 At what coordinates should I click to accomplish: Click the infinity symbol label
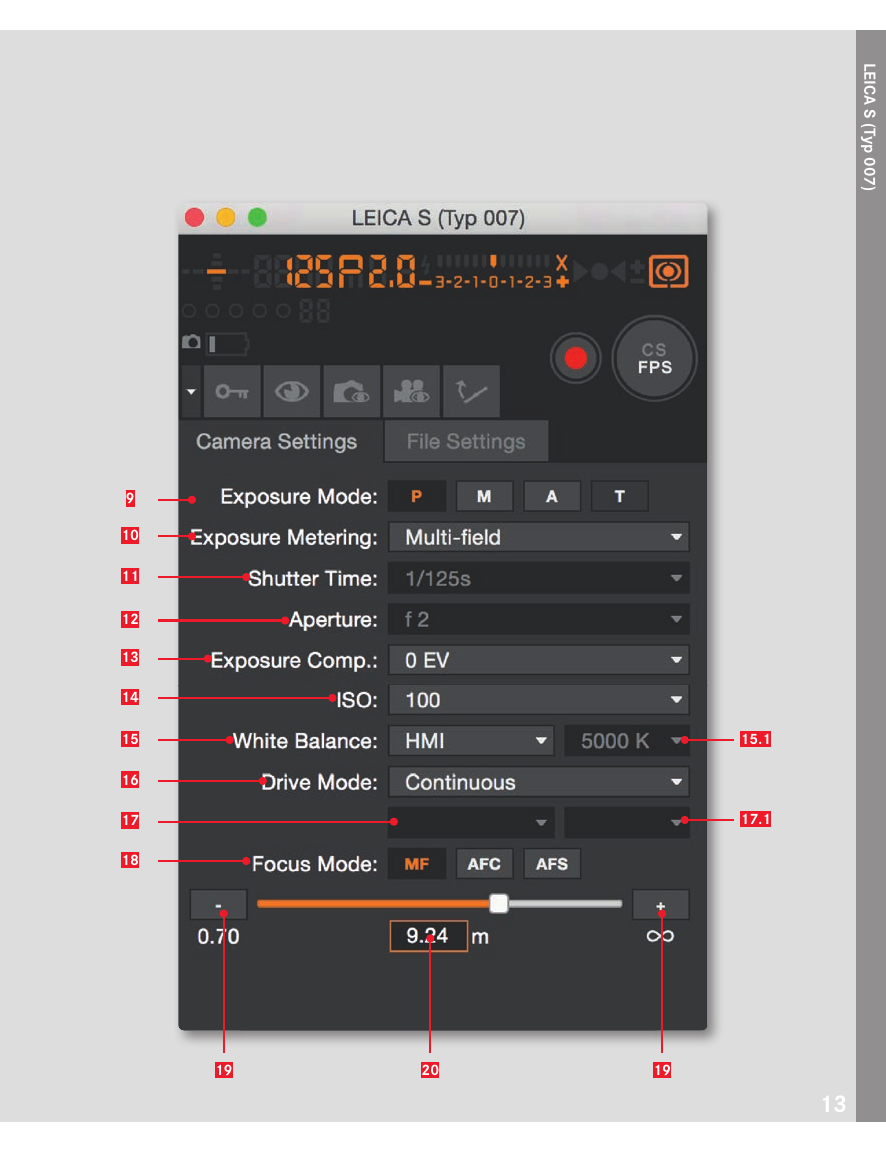[660, 936]
